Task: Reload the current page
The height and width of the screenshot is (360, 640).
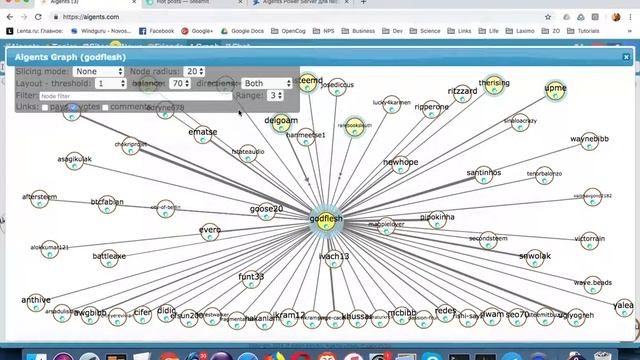Action: coord(38,17)
